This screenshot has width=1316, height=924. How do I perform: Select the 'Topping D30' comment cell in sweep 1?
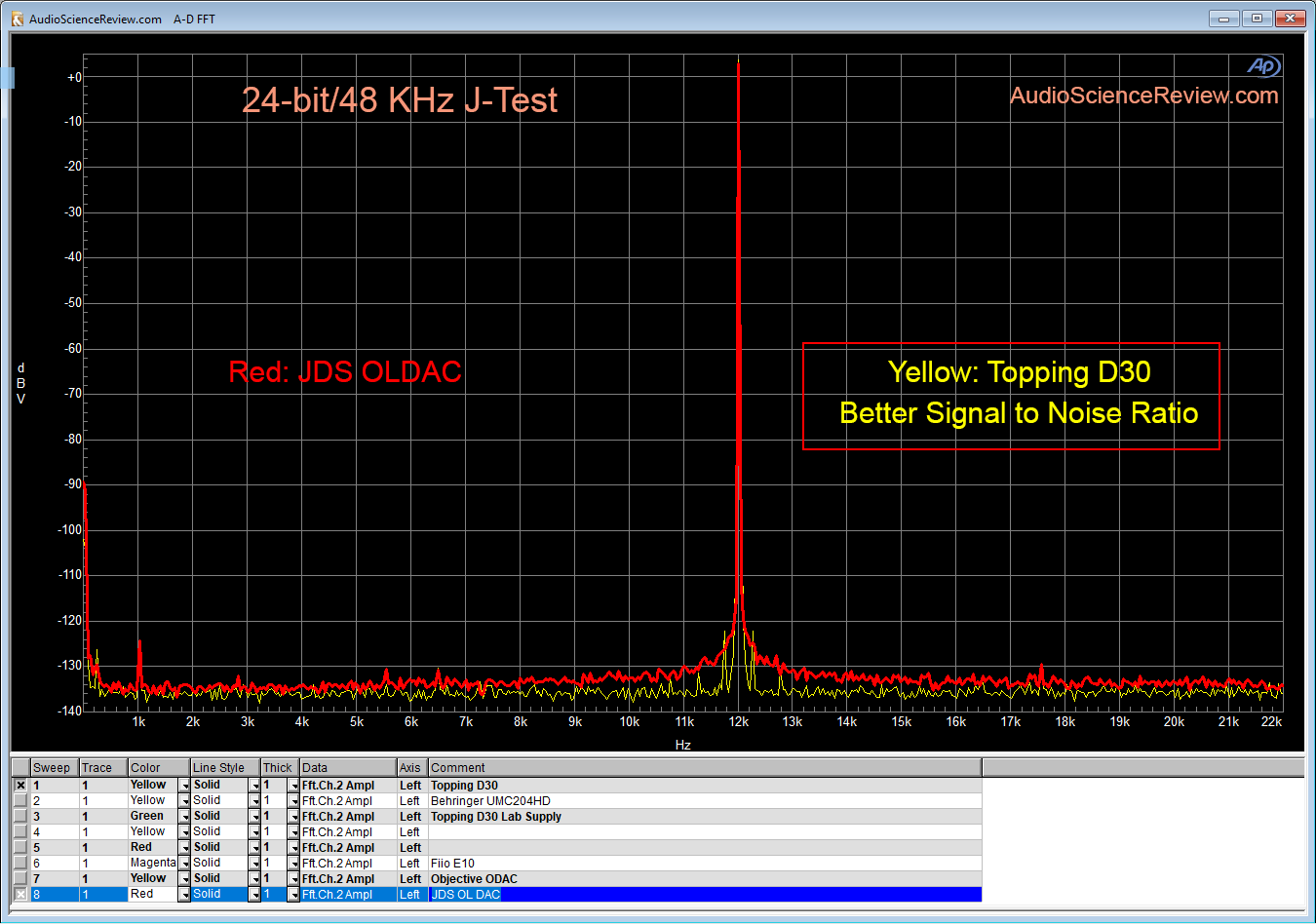click(705, 785)
